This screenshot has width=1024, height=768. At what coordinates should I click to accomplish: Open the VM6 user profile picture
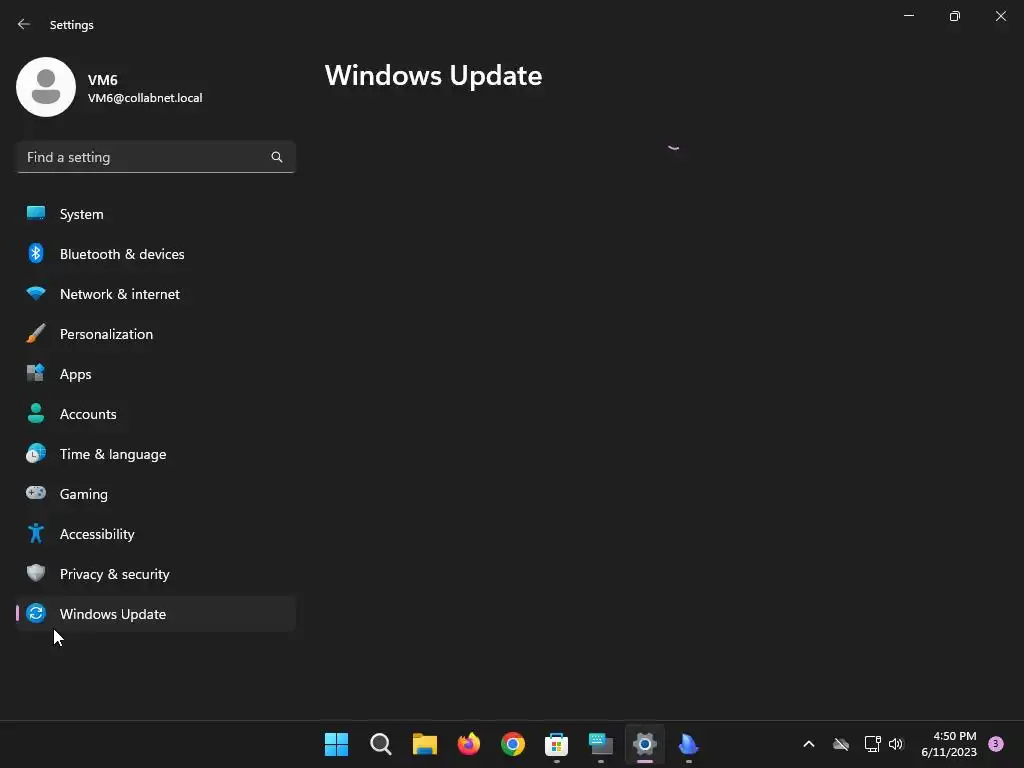coord(46,87)
